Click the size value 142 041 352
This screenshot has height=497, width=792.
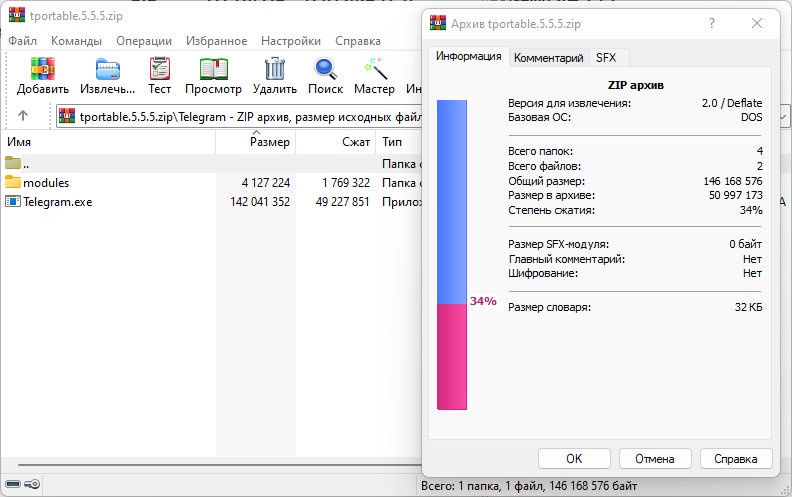tap(260, 202)
